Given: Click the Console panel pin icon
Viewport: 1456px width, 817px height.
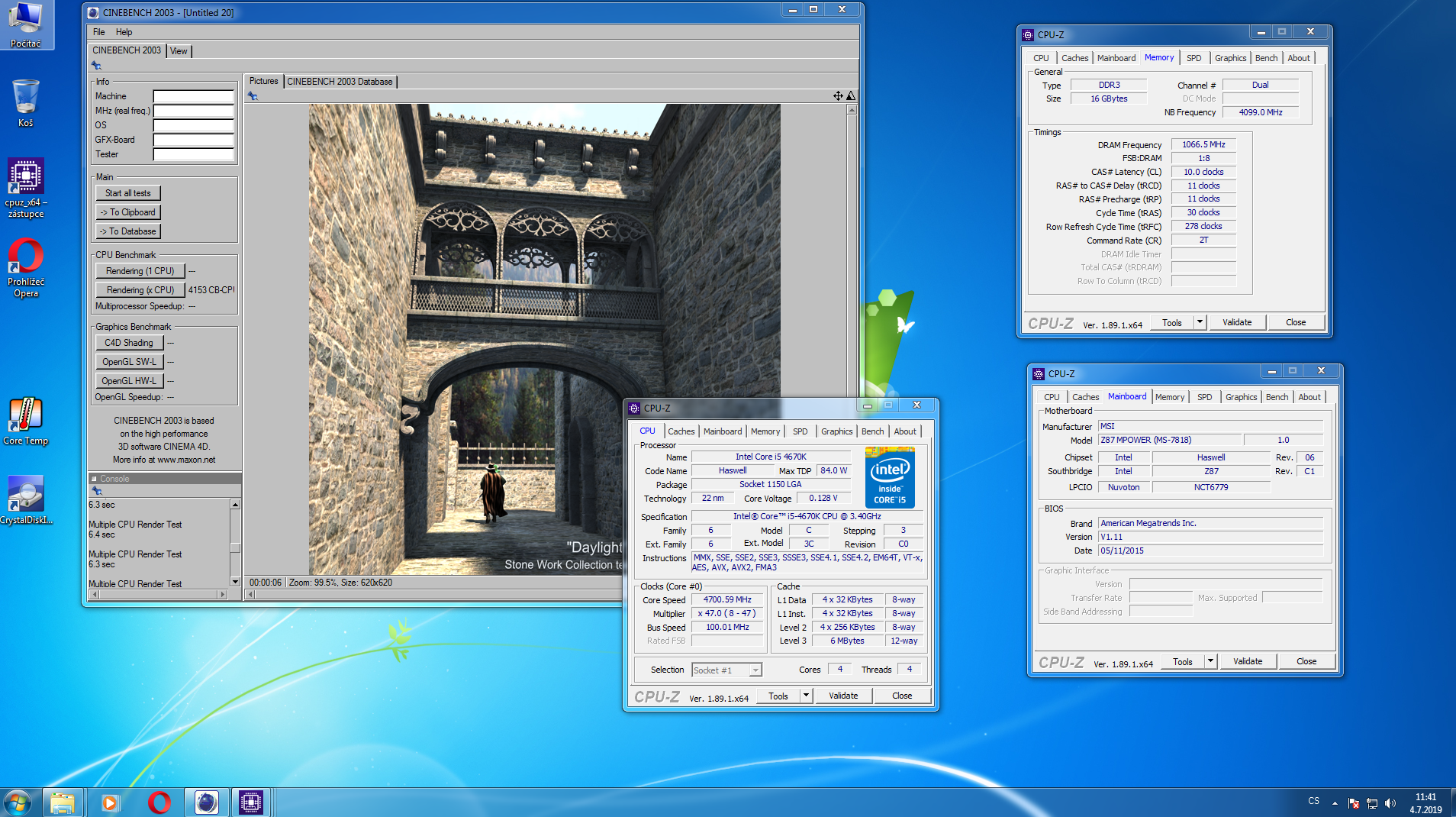Looking at the screenshot, I should (x=96, y=491).
